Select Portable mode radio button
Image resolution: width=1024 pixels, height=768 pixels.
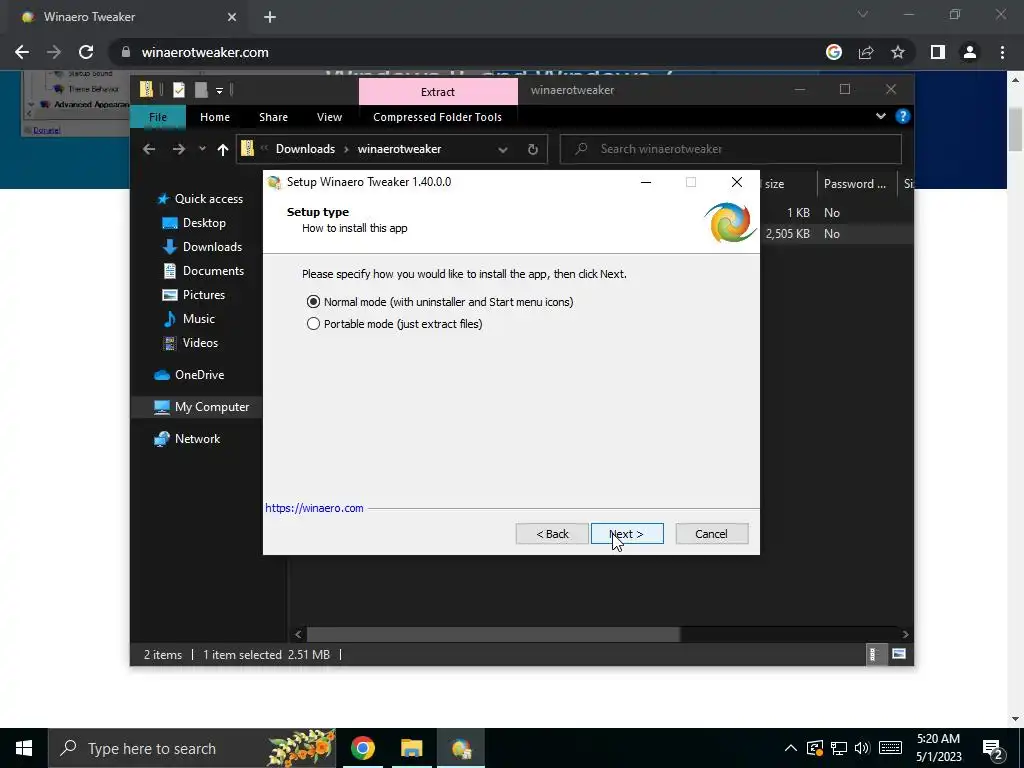click(313, 324)
